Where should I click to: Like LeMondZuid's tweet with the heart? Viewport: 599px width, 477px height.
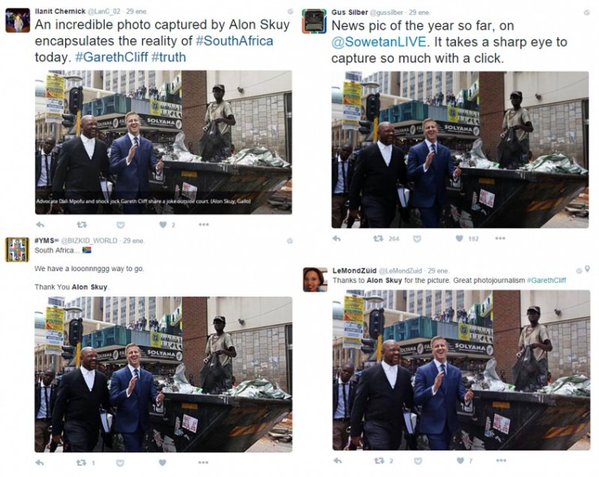460,461
